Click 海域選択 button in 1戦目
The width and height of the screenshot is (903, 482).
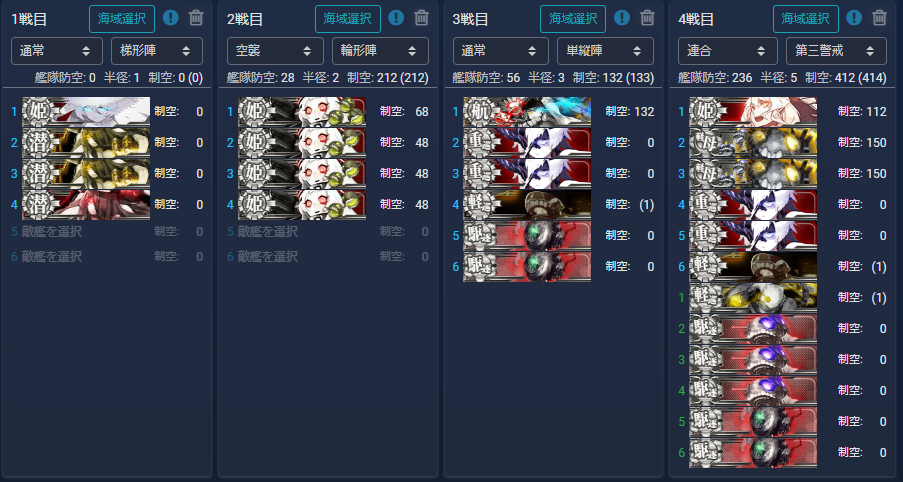coord(122,18)
